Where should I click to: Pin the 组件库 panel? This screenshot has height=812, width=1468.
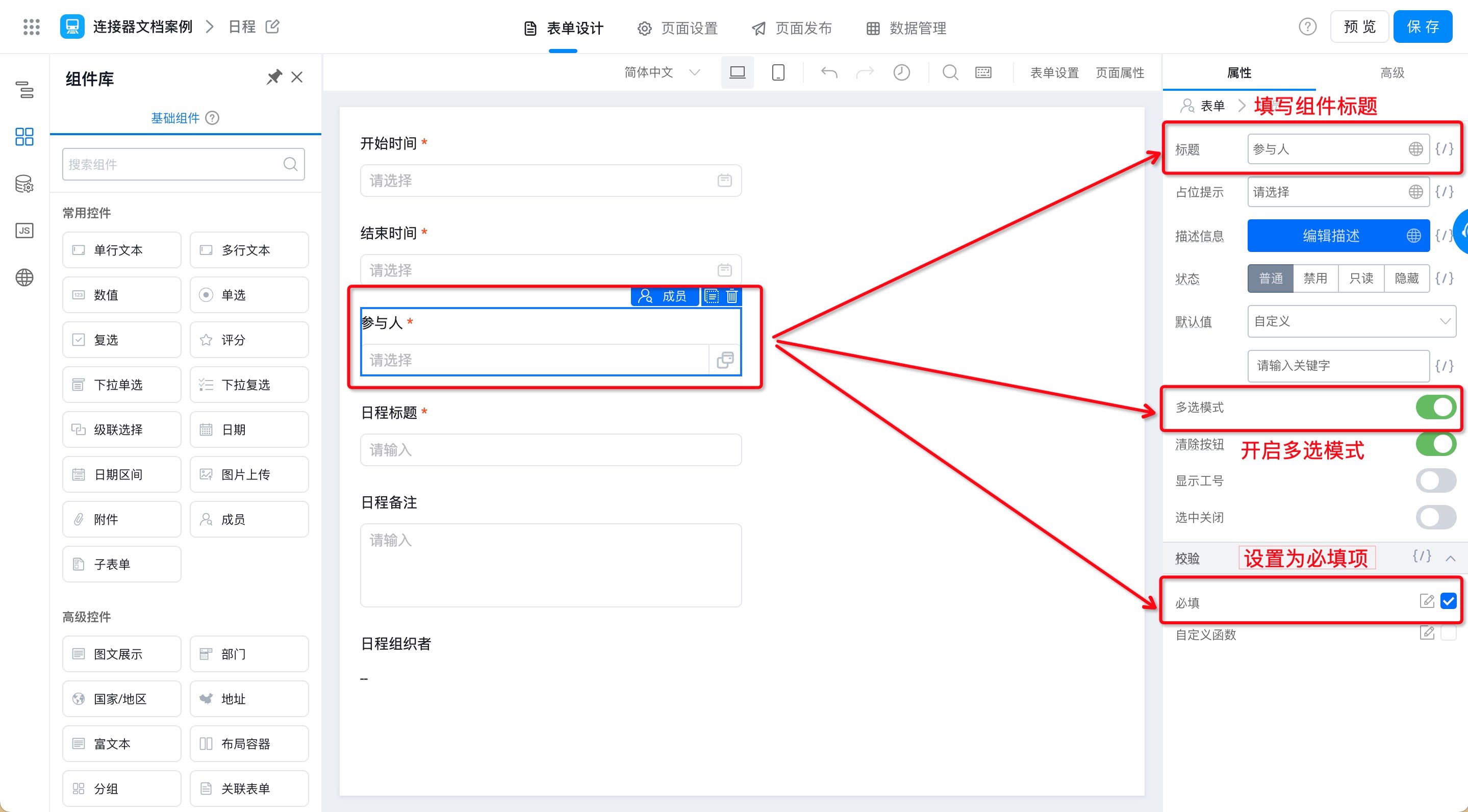click(x=274, y=77)
